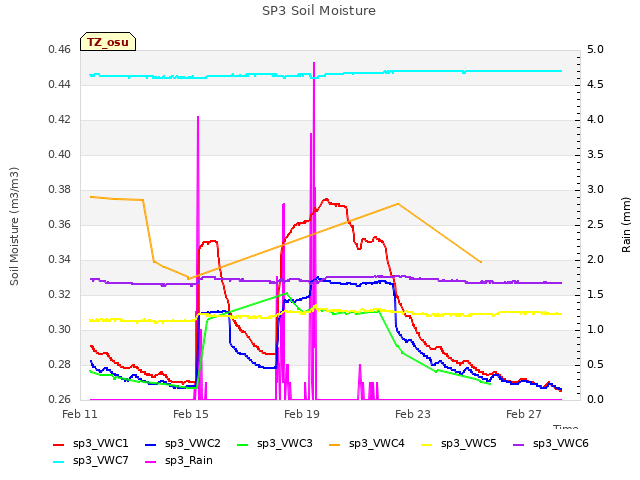Viewport: 640px width, 480px height.
Task: Click the 2.0 rain axis value
Action: coord(596,260)
